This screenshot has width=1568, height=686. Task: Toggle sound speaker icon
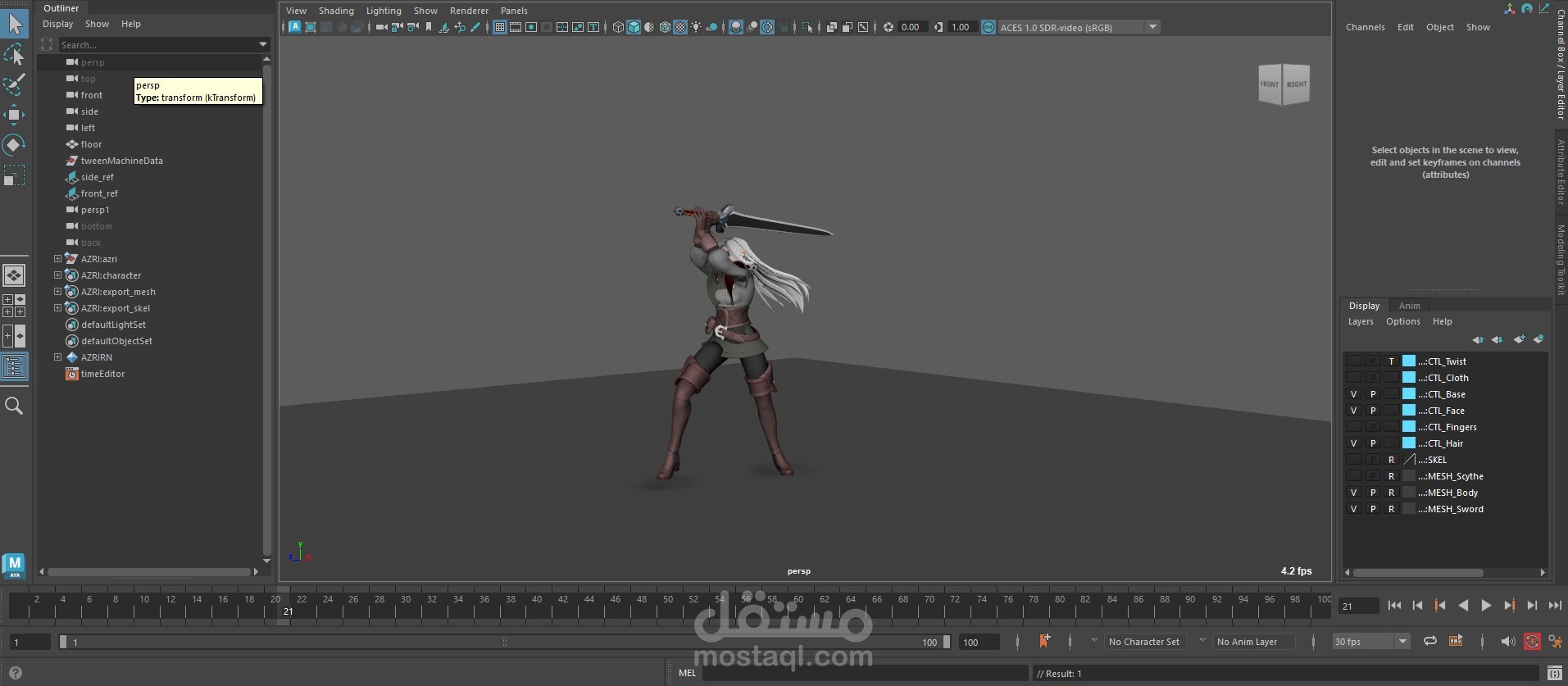(x=1507, y=641)
